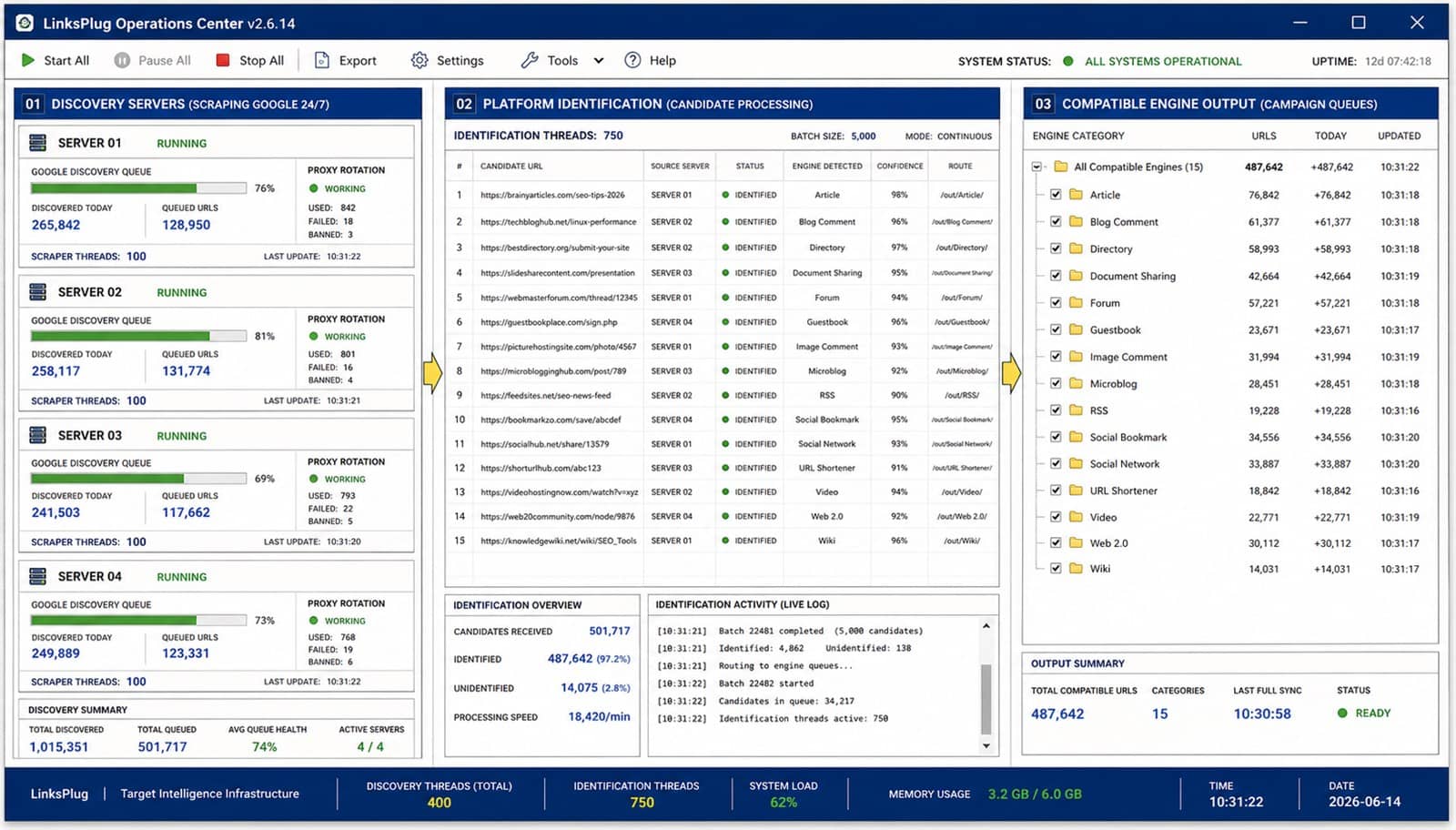Click the Tools wrench icon
This screenshot has height=830, width=1456.
pyautogui.click(x=530, y=60)
